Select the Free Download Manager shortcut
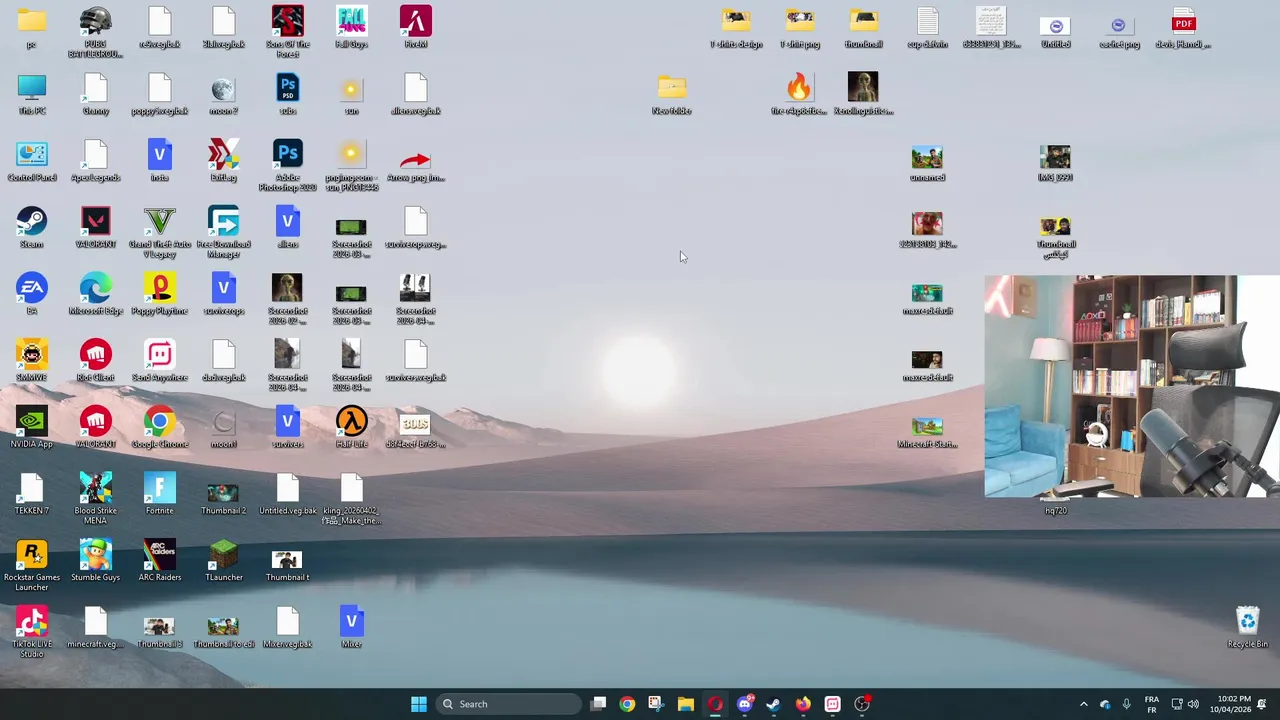Screen dimensions: 1280x720 223,232
